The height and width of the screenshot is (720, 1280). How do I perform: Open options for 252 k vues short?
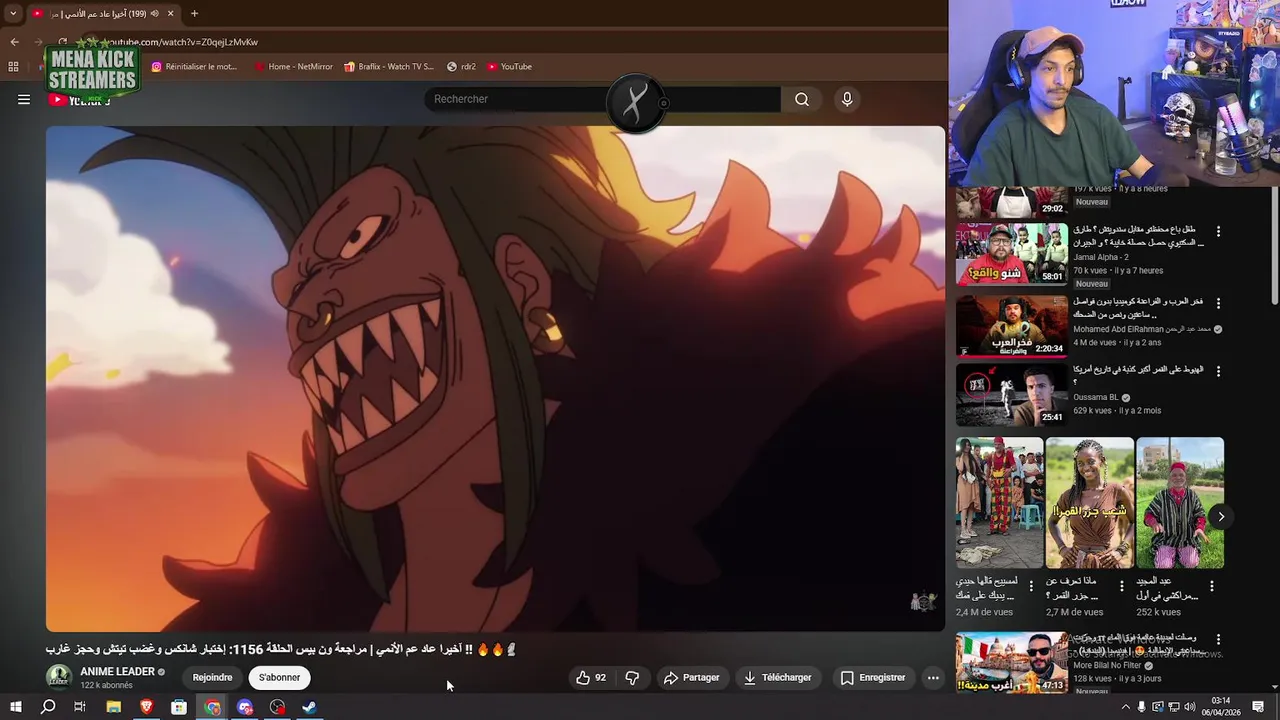click(x=1211, y=586)
